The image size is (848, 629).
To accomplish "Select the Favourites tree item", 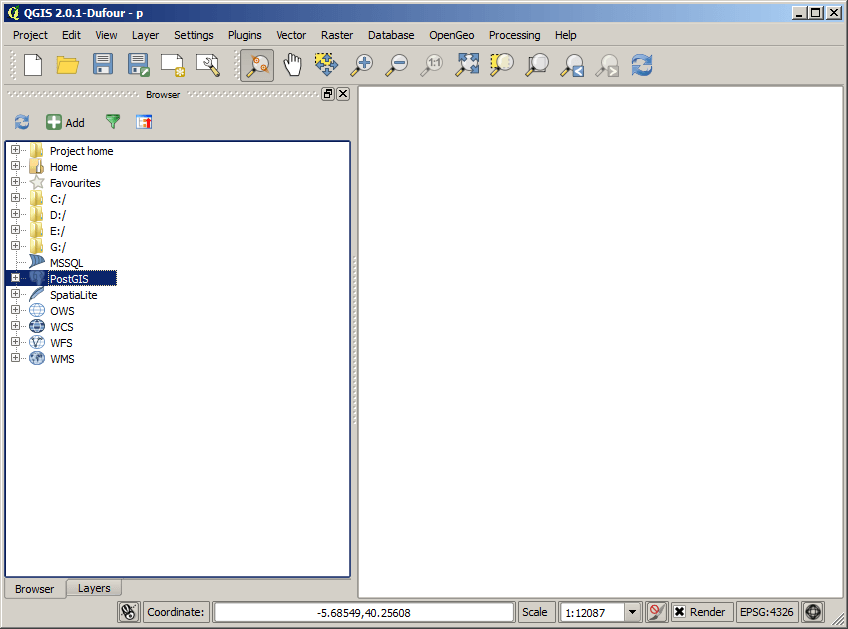I will [75, 183].
